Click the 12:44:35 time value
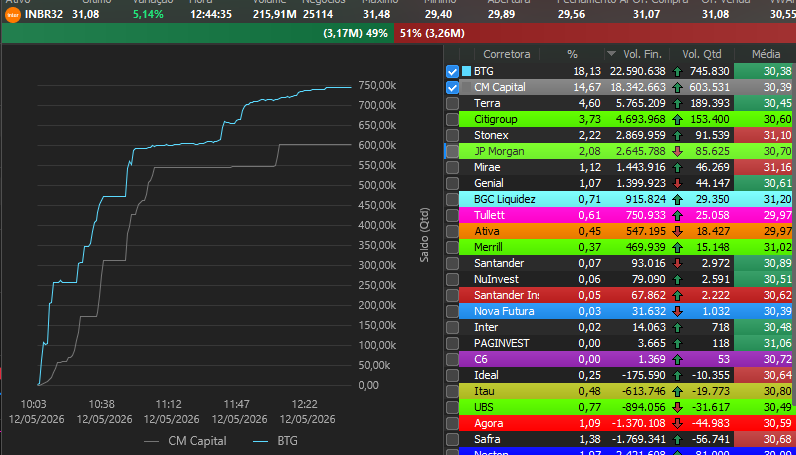The height and width of the screenshot is (455, 796). pyautogui.click(x=211, y=14)
